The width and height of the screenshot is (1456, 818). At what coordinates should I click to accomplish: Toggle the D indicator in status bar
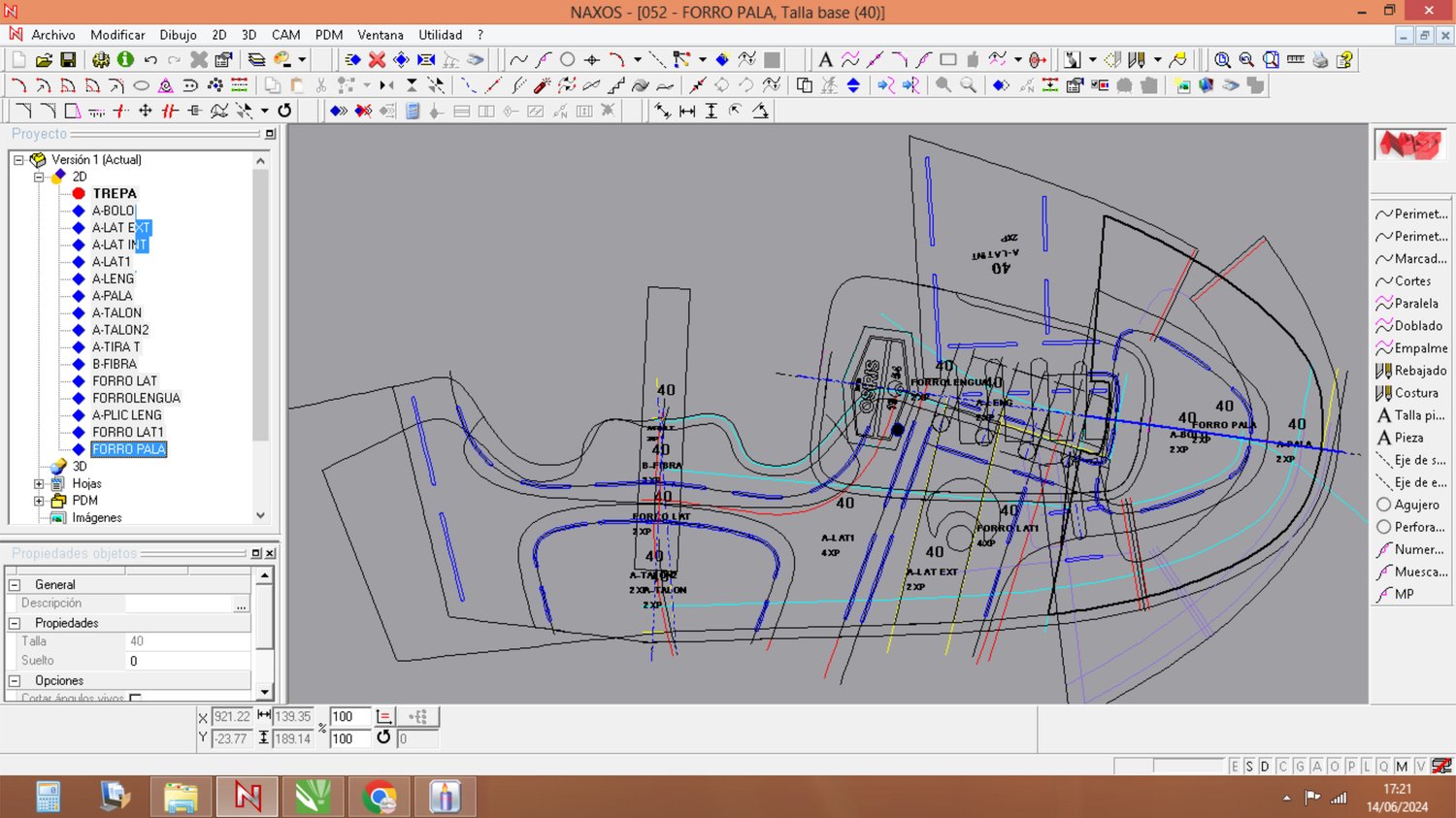(1265, 767)
